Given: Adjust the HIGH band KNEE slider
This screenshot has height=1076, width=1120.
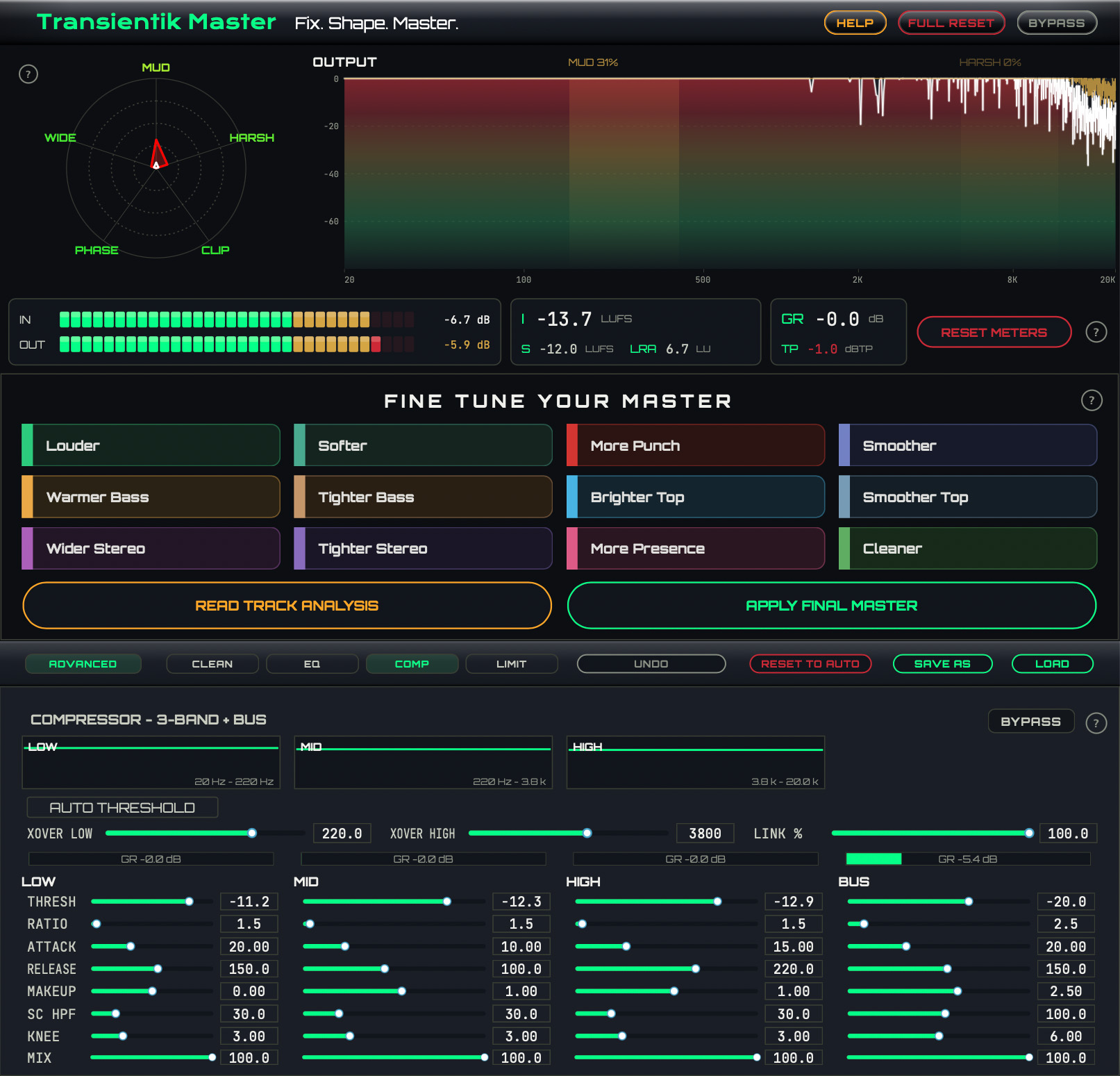Looking at the screenshot, I should (667, 1036).
